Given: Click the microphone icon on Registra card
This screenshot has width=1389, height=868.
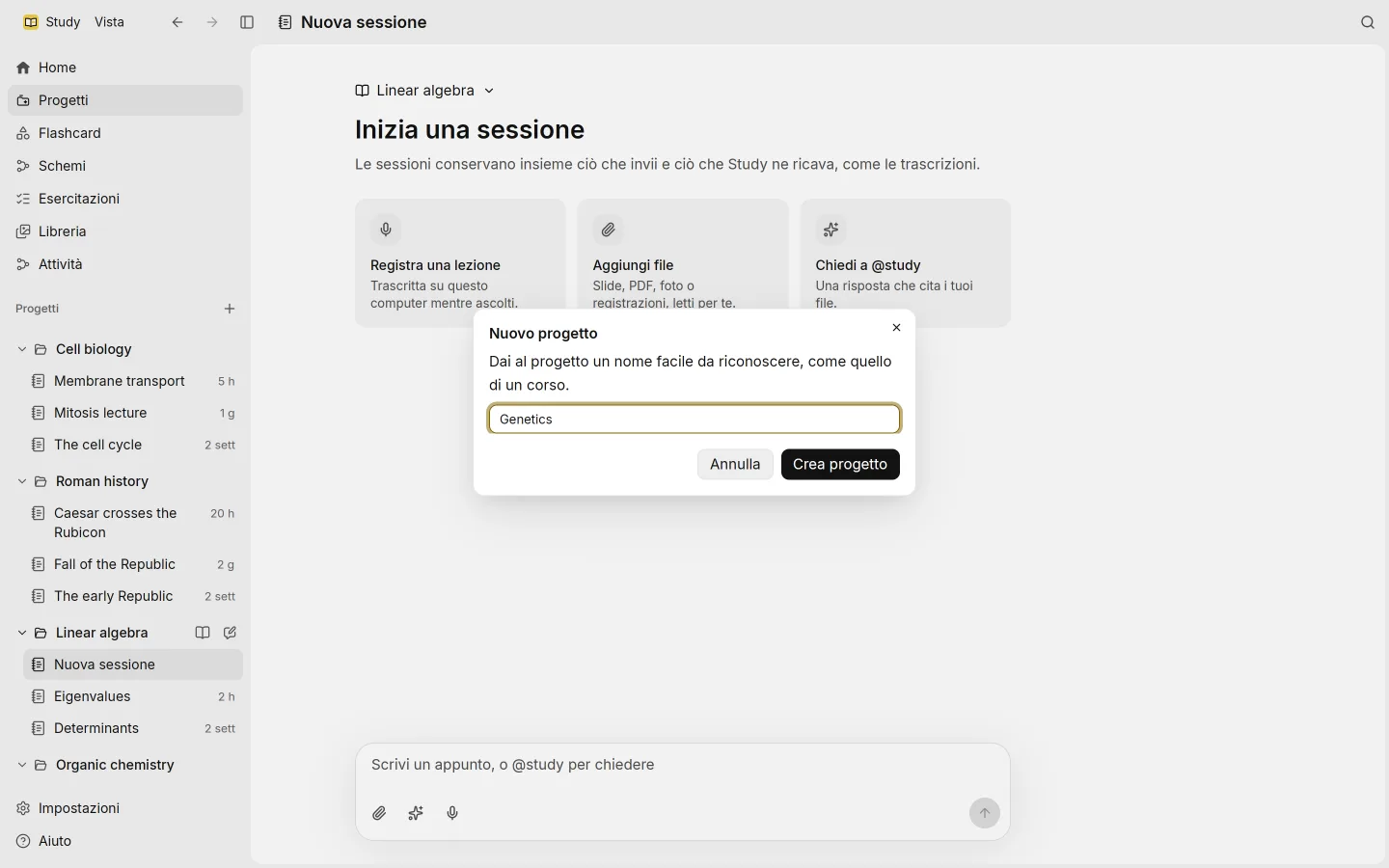Looking at the screenshot, I should (x=386, y=230).
